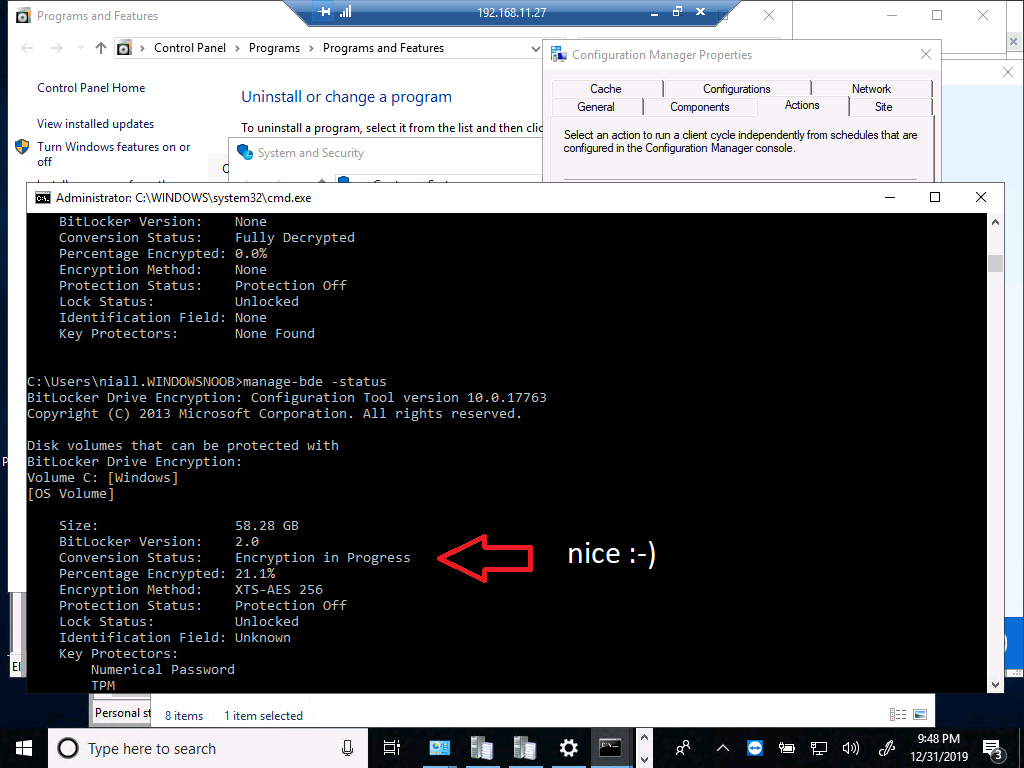Open TeamViewer tray icon
Viewport: 1024px width, 768px height.
tap(754, 748)
